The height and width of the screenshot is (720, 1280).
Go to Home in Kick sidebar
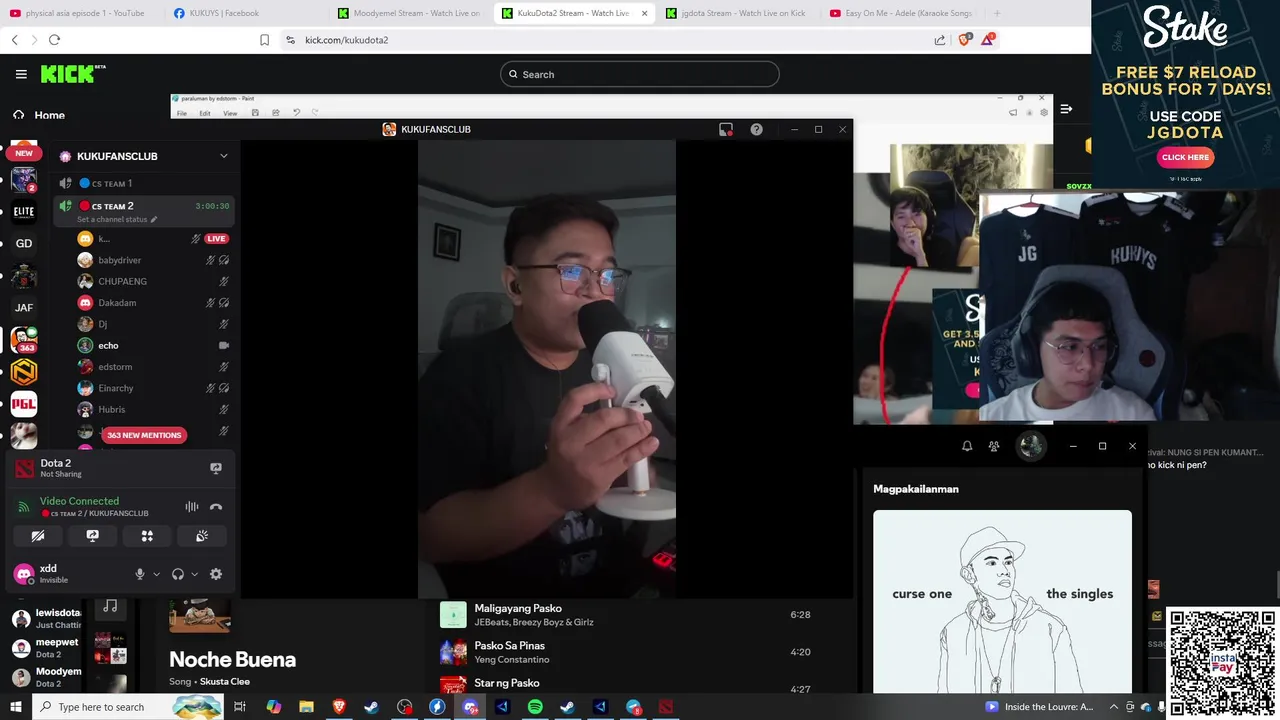[38, 115]
